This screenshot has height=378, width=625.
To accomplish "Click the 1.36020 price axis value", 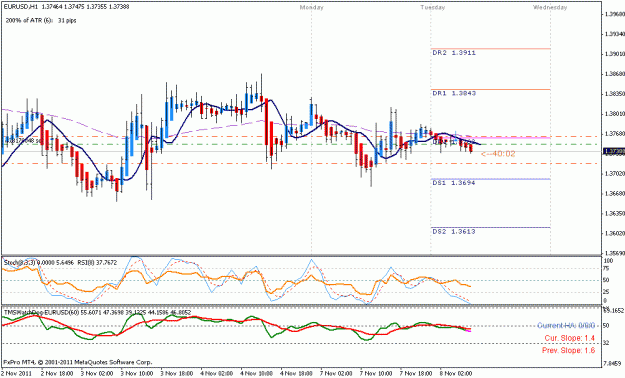I will pos(614,233).
